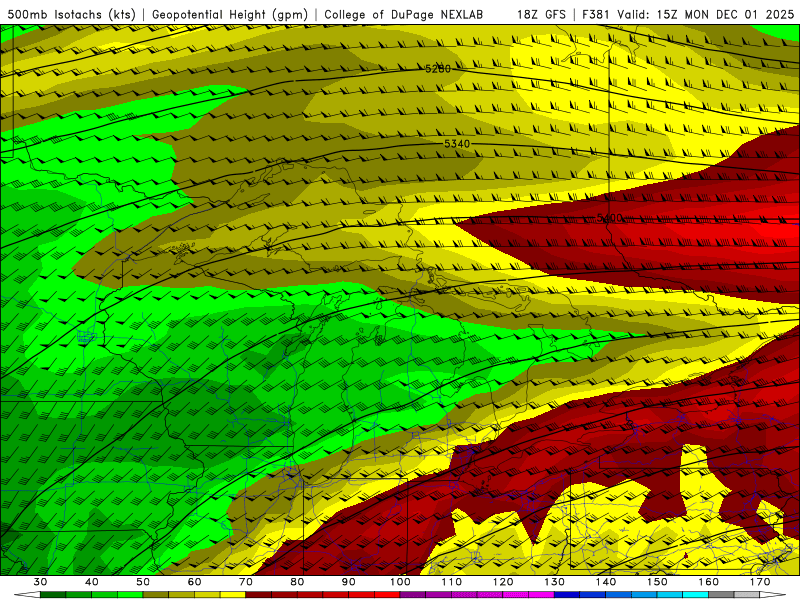
Task: Pick the cyan 155-160 kt colorbar swatch
Action: pyautogui.click(x=696, y=595)
